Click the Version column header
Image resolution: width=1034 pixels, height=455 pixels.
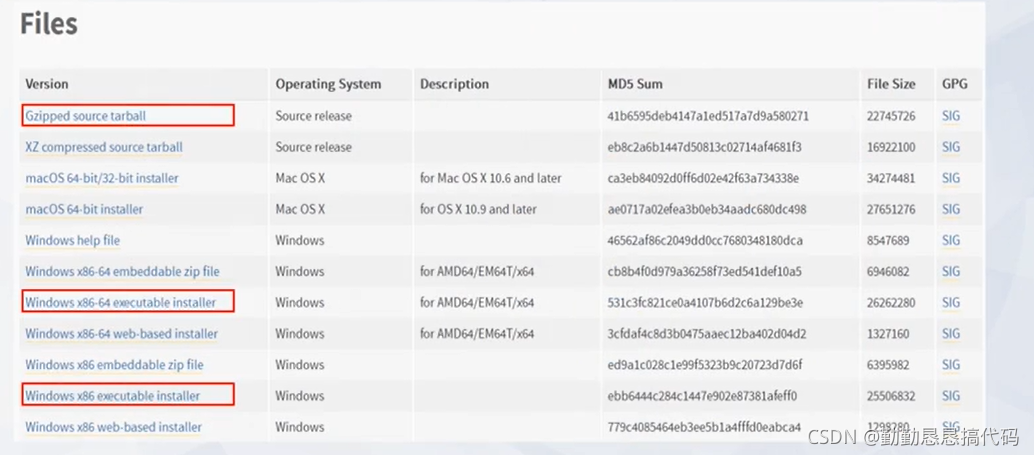(47, 84)
